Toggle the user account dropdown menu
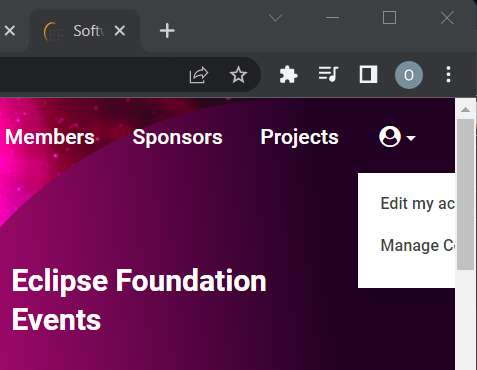Viewport: 477px width, 370px height. tap(397, 137)
